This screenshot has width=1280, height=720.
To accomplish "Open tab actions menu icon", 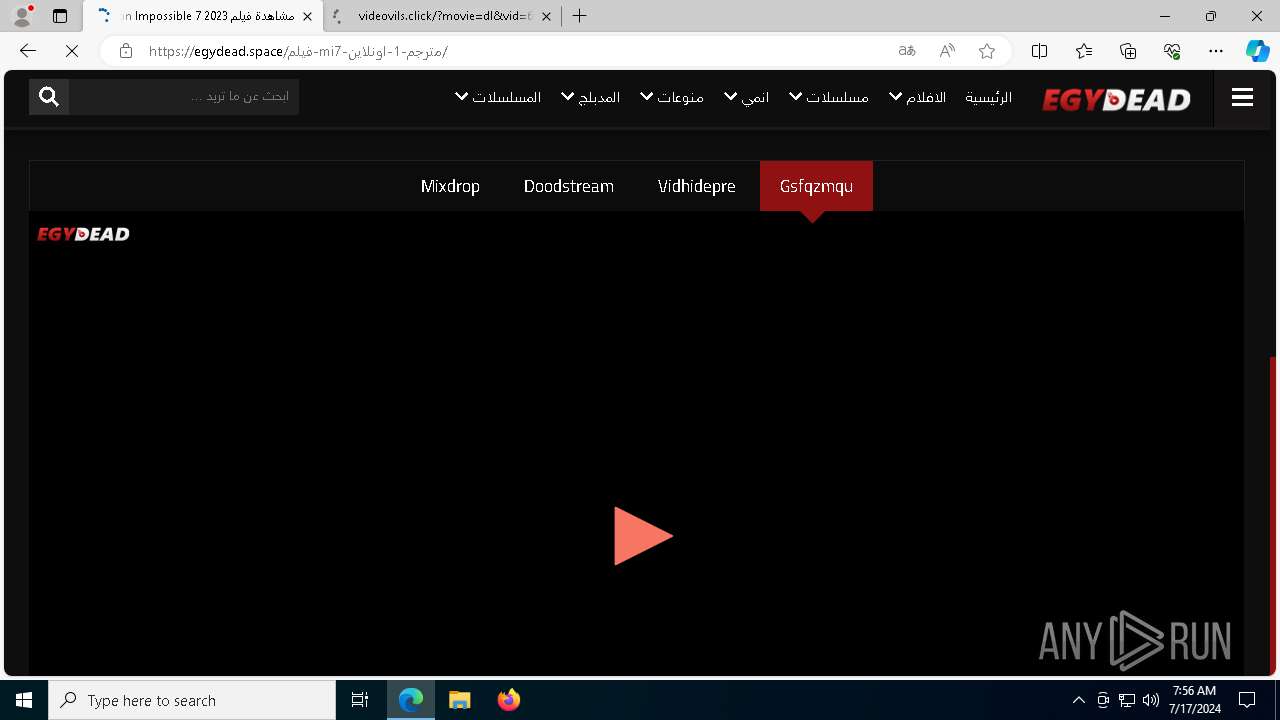I will pyautogui.click(x=60, y=16).
